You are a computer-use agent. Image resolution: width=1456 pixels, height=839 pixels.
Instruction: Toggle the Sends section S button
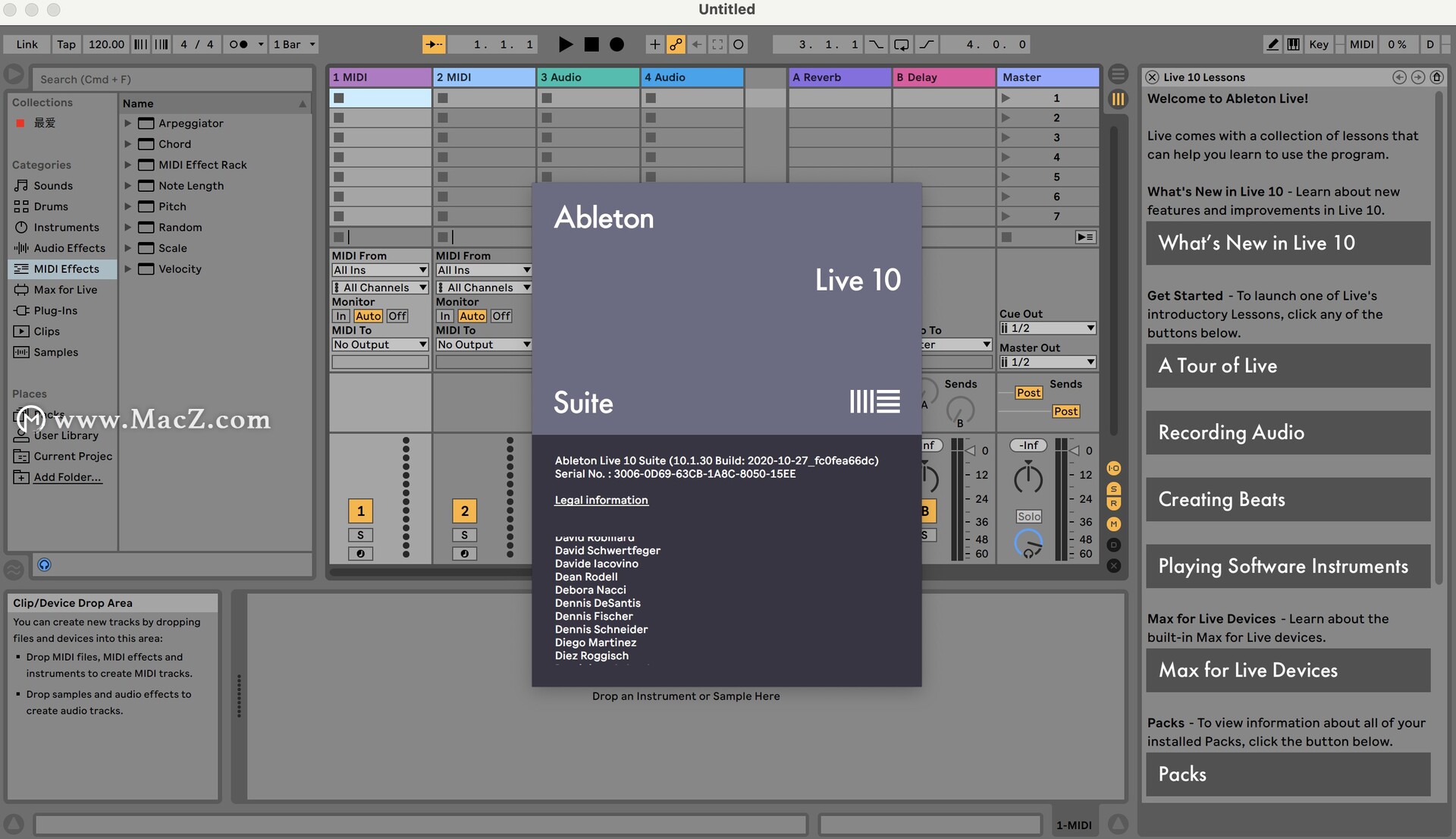click(x=1113, y=489)
